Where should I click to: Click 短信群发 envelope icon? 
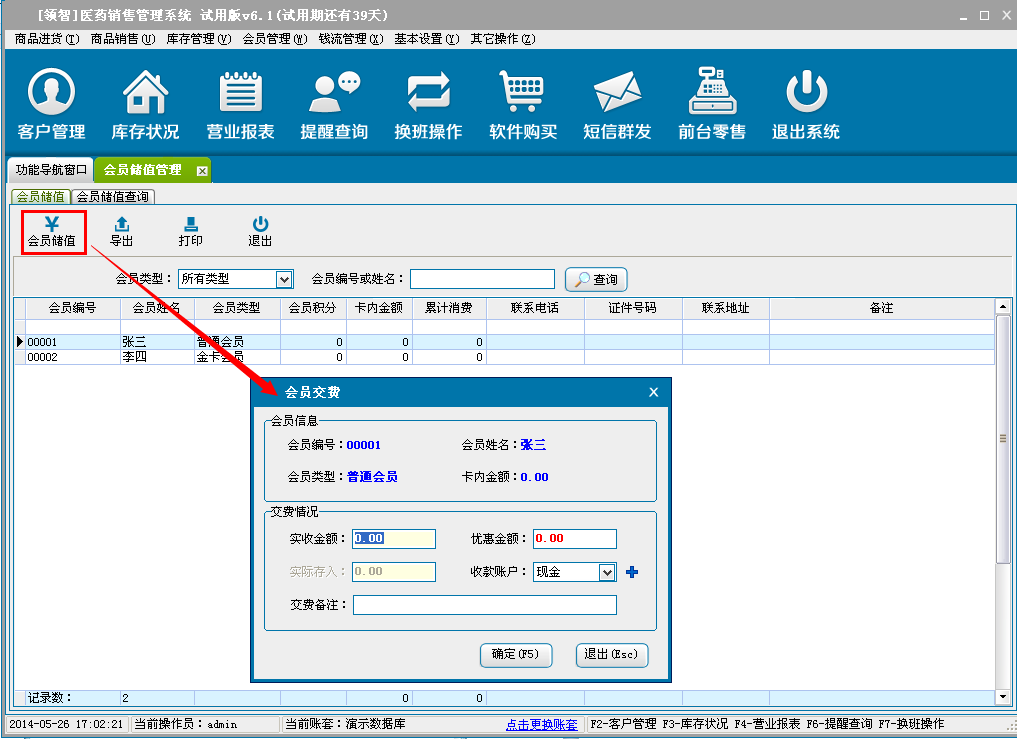(617, 104)
